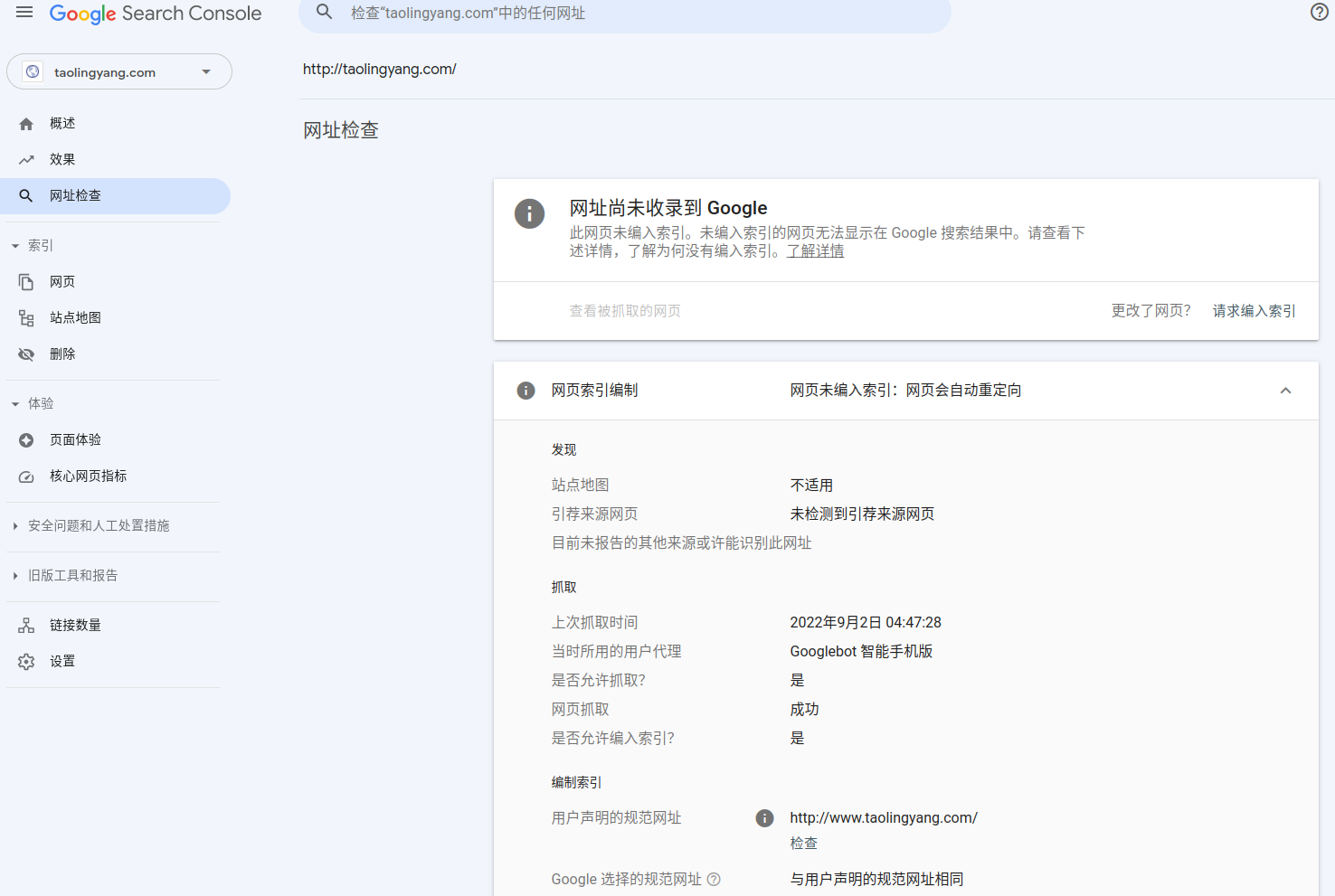Click the plus-circle icon beside 页面体验
The width and height of the screenshot is (1335, 896).
tap(26, 440)
